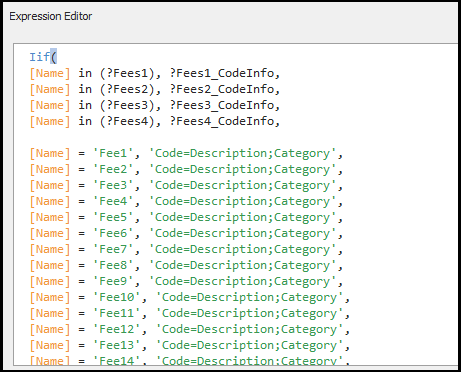Viewport: 461px width, 372px height.
Task: Click the 'Fee7' string literal
Action: coord(113,249)
